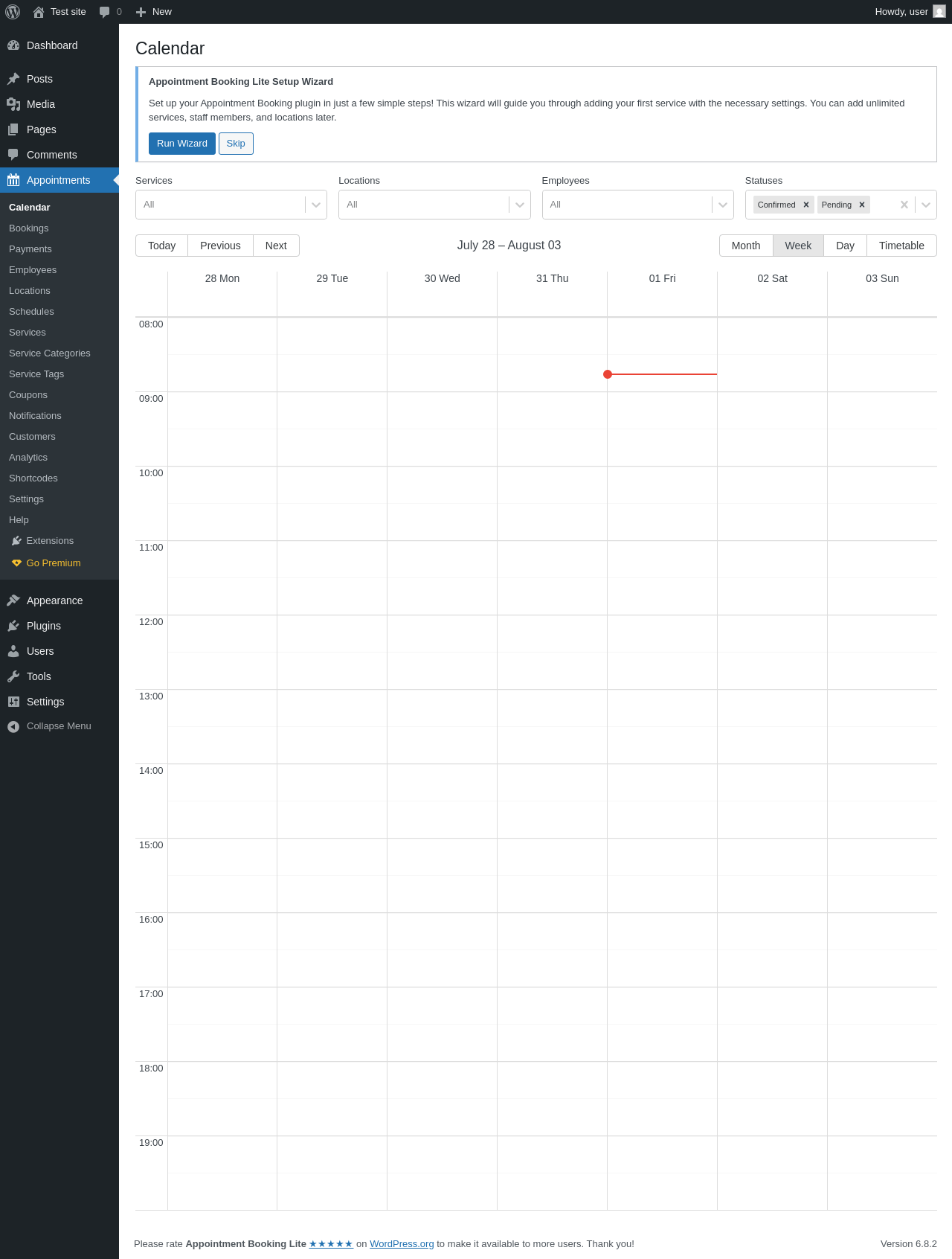
Task: Click the Extensions plug icon
Action: point(16,541)
